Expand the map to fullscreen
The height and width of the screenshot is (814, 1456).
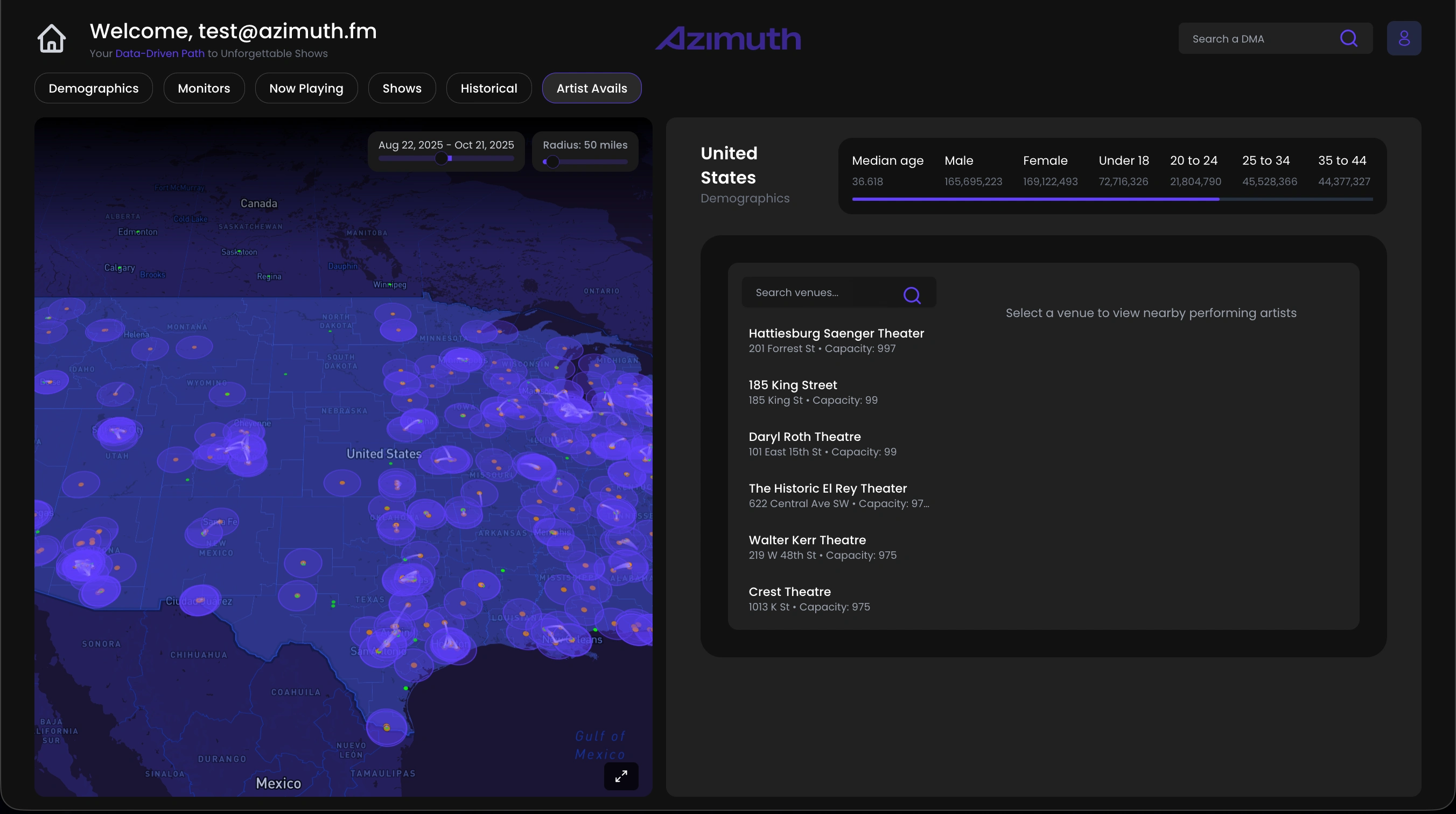[x=621, y=776]
